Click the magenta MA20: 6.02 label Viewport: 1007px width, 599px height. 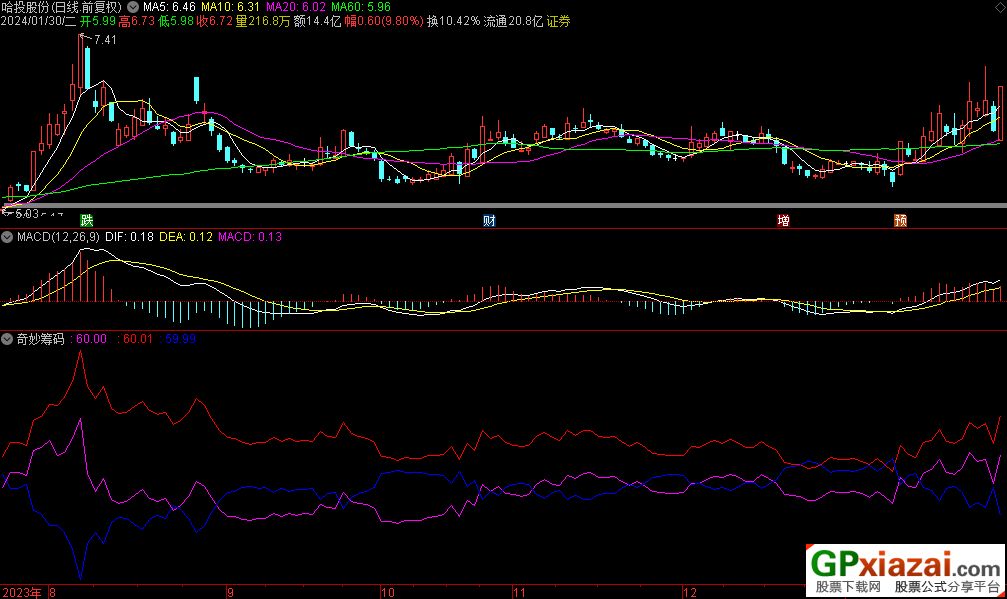tap(295, 7)
